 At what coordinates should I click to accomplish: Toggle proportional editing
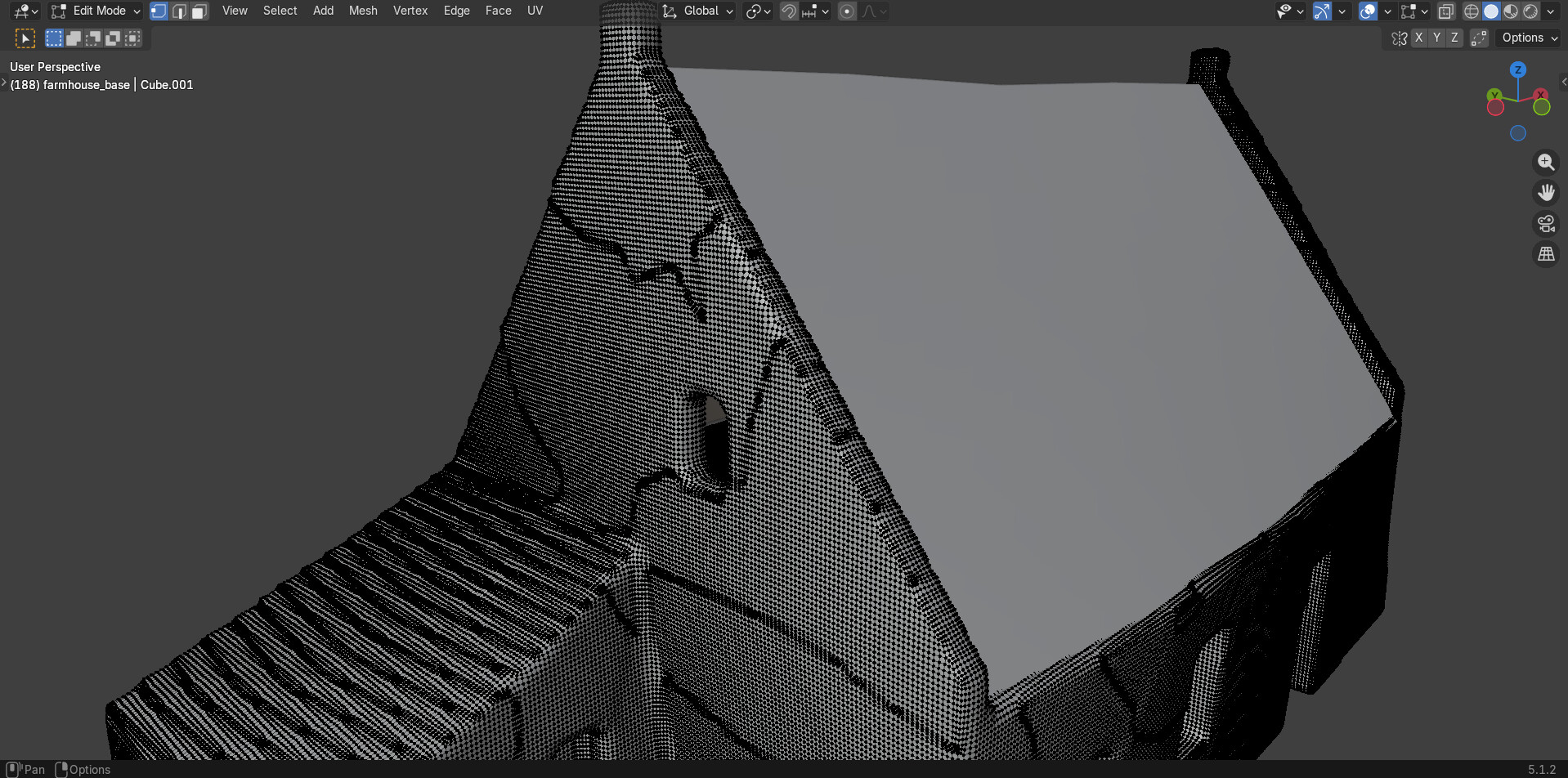pyautogui.click(x=847, y=11)
